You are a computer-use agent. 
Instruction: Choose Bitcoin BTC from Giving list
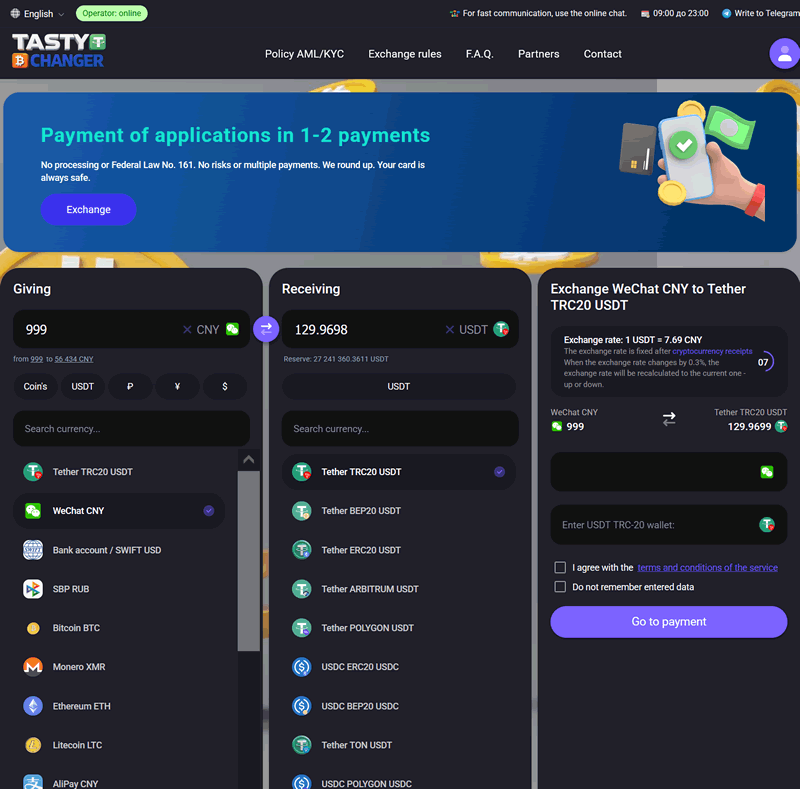[x=76, y=628]
